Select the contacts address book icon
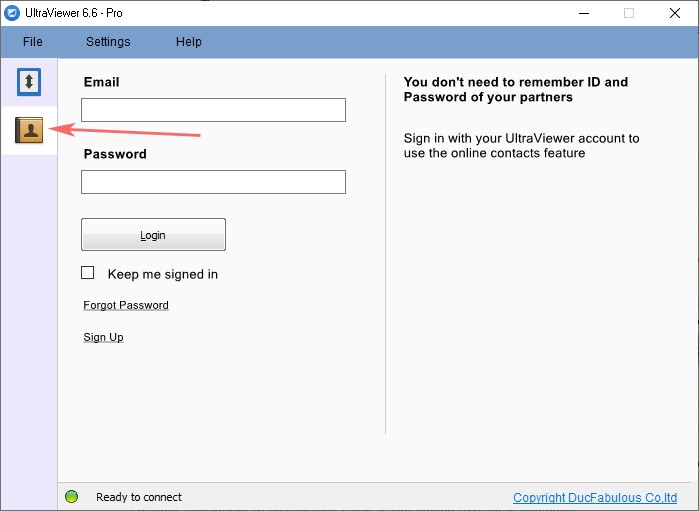The width and height of the screenshot is (699, 511). tap(30, 130)
